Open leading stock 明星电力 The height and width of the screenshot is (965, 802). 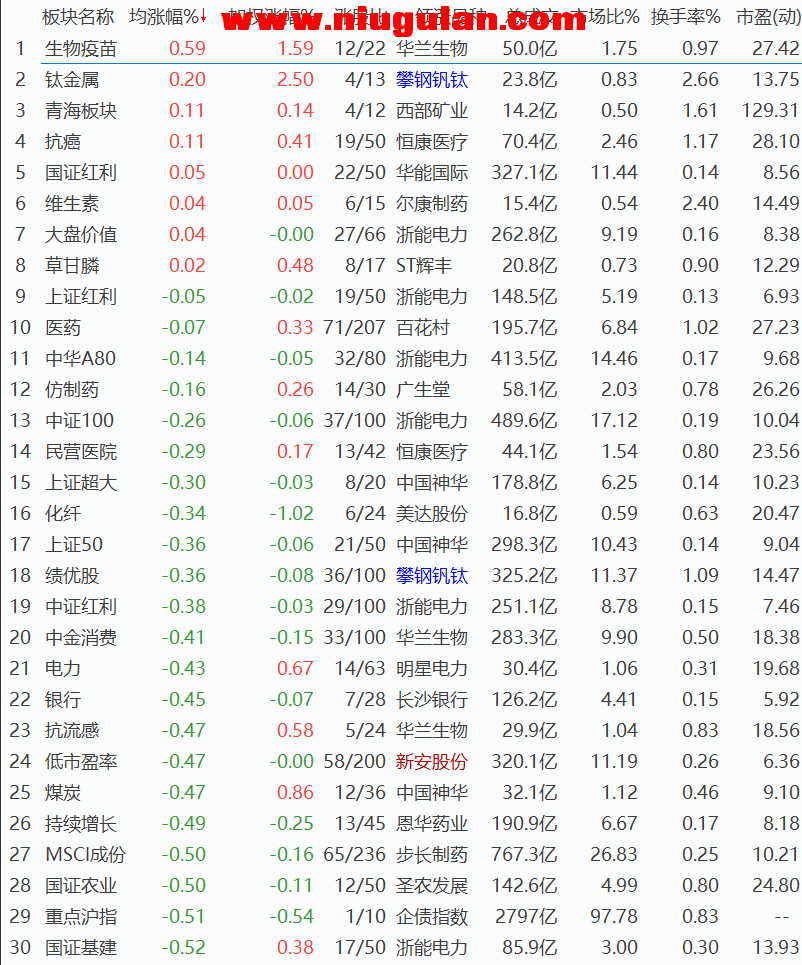point(432,668)
